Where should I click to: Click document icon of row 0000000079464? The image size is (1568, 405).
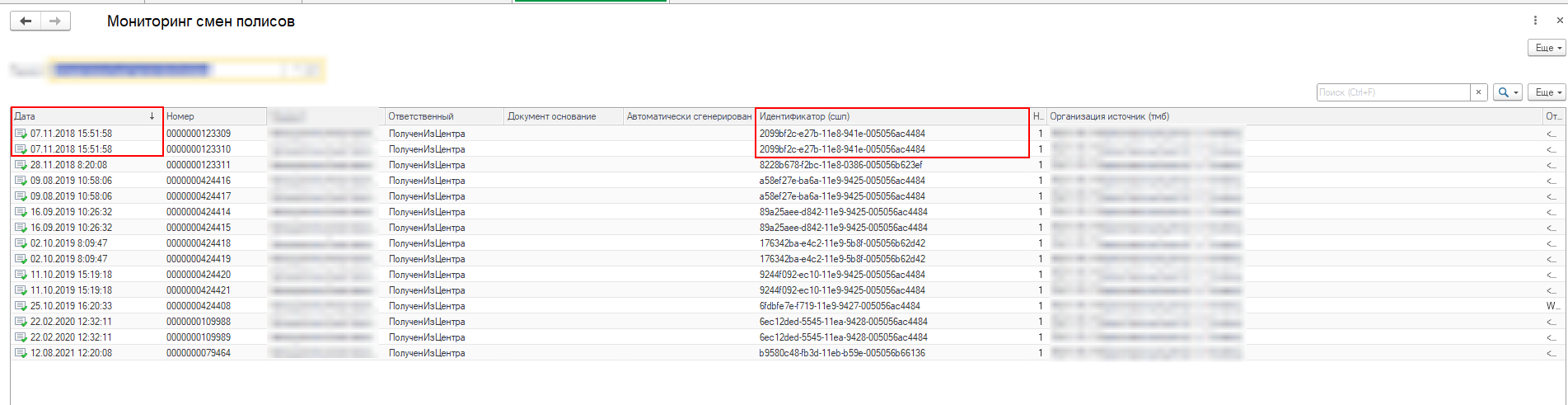point(21,353)
